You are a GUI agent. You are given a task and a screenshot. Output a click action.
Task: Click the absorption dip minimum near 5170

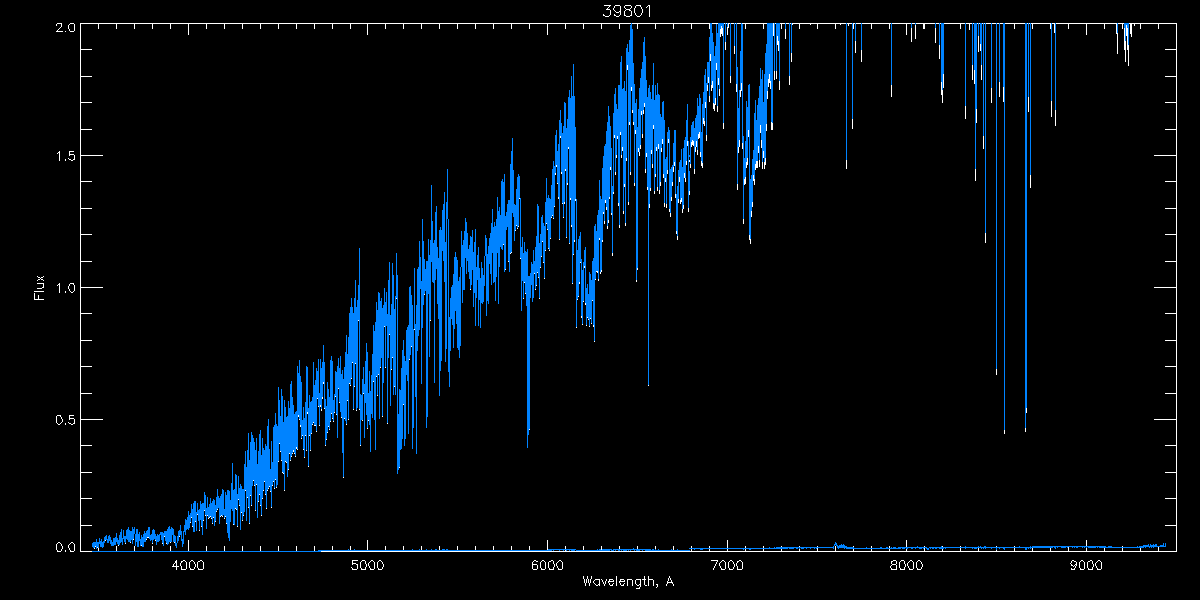coord(398,471)
